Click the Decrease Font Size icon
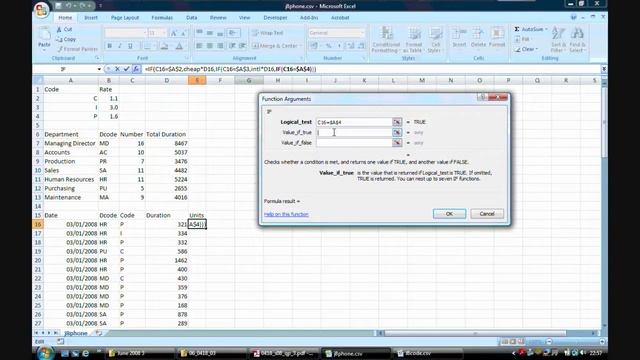Image resolution: width=640 pixels, height=360 pixels. pyautogui.click(x=183, y=33)
